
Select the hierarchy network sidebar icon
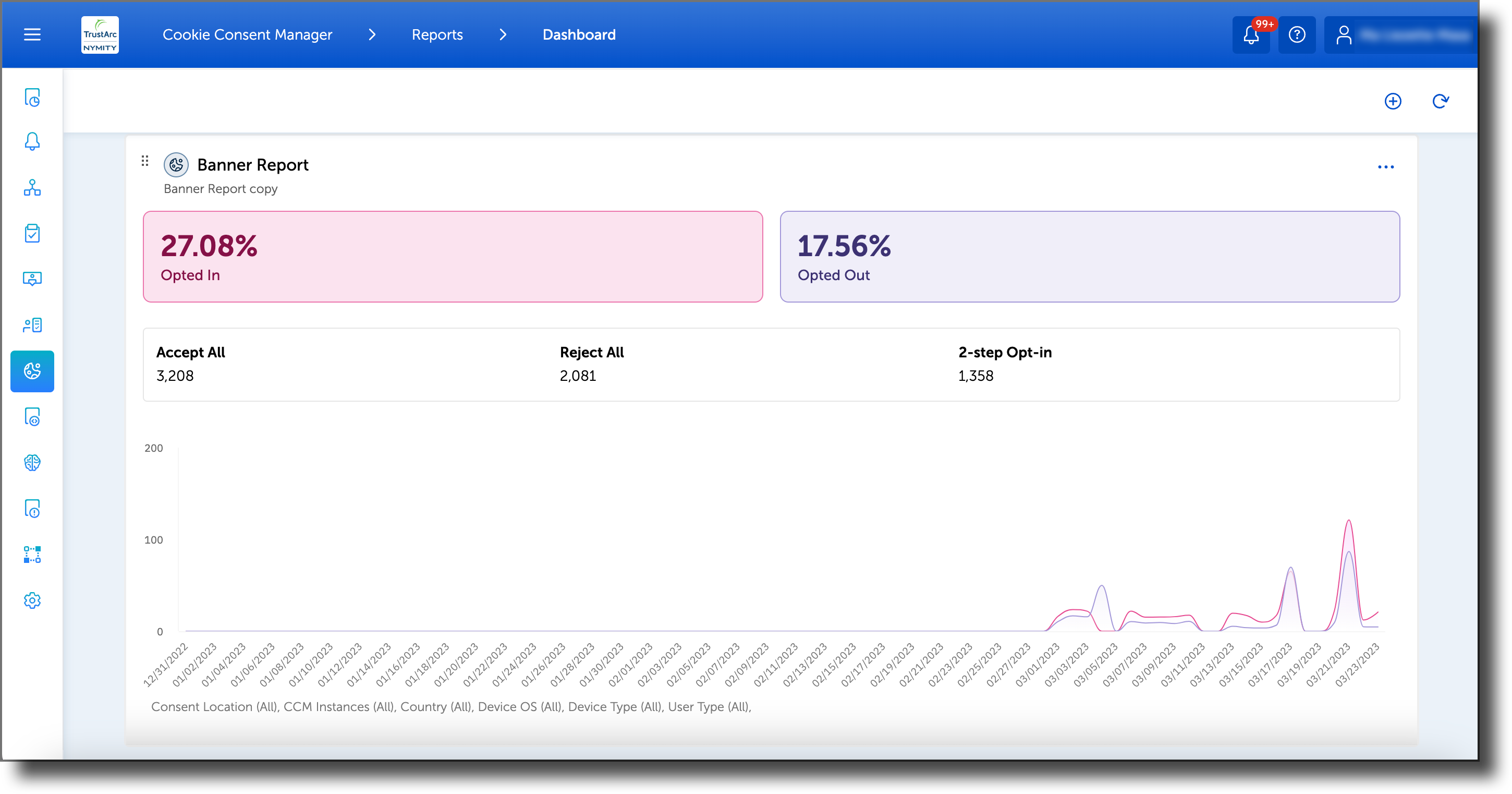(x=32, y=188)
